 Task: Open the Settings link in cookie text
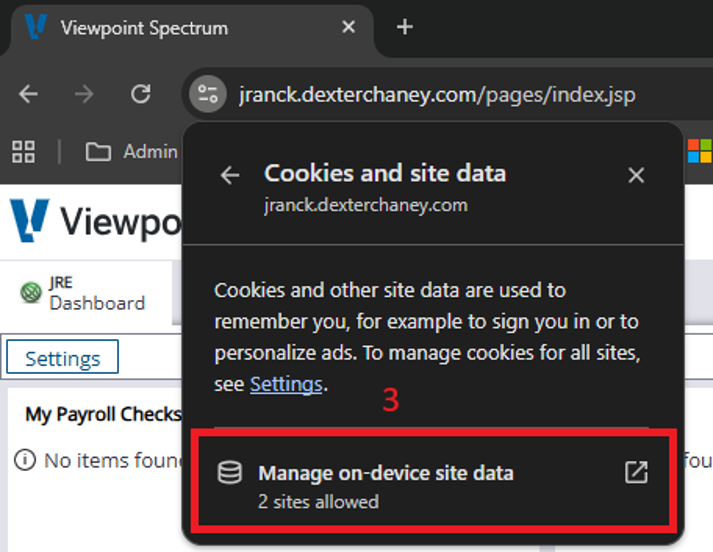coord(286,384)
